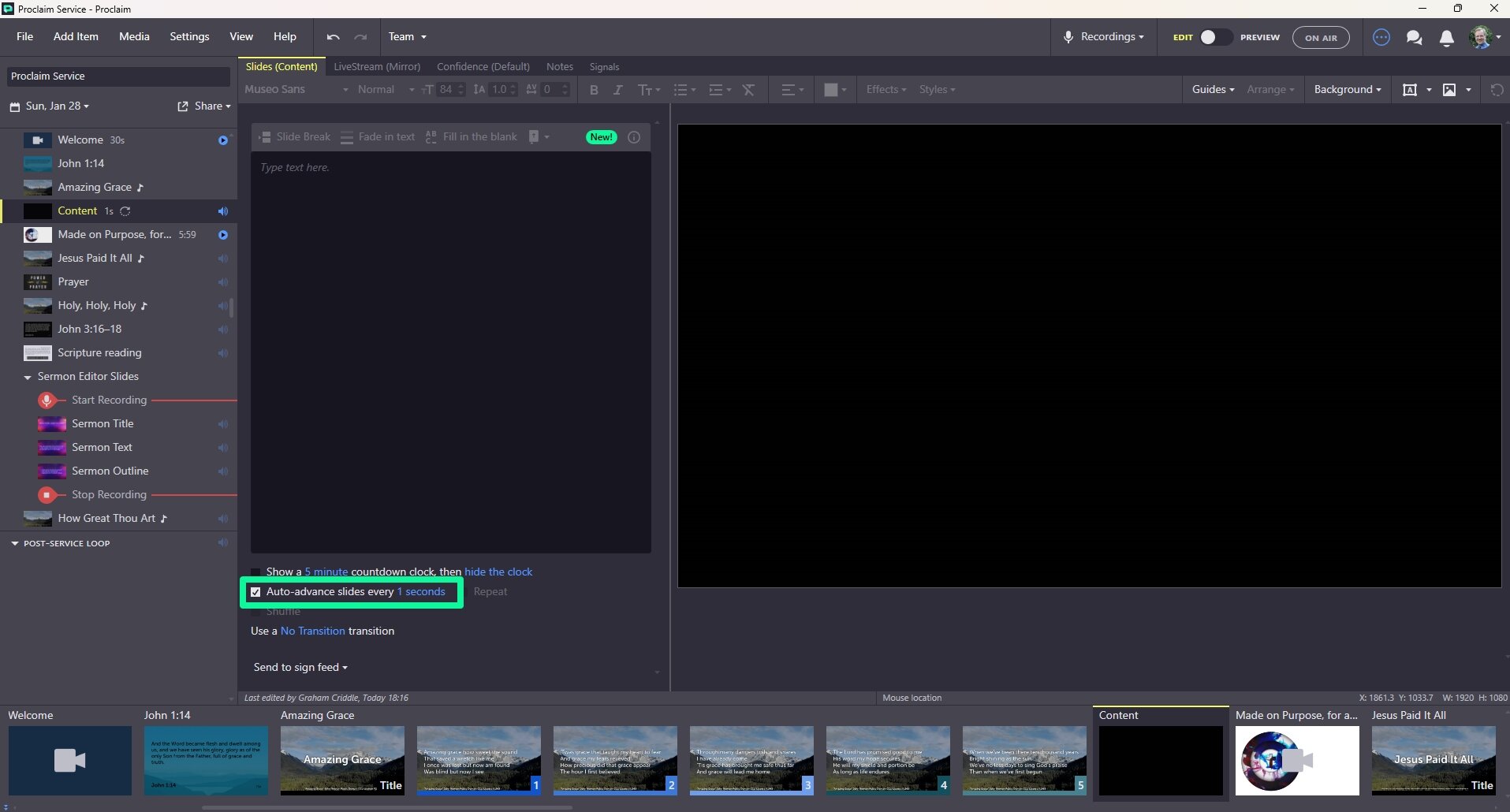Uncheck the Auto-advance slides checkbox
The image size is (1510, 812).
tap(255, 591)
